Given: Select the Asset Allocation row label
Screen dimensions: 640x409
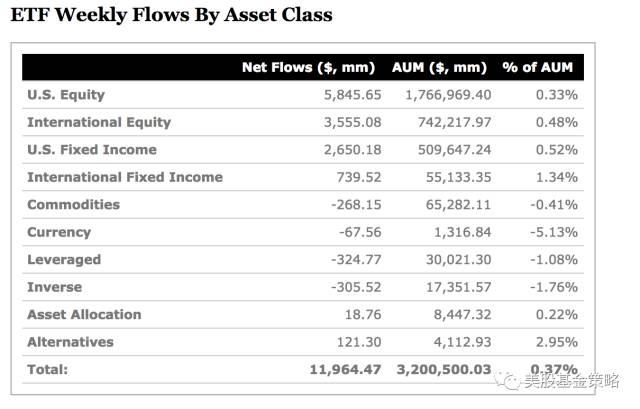Looking at the screenshot, I should pyautogui.click(x=84, y=314).
